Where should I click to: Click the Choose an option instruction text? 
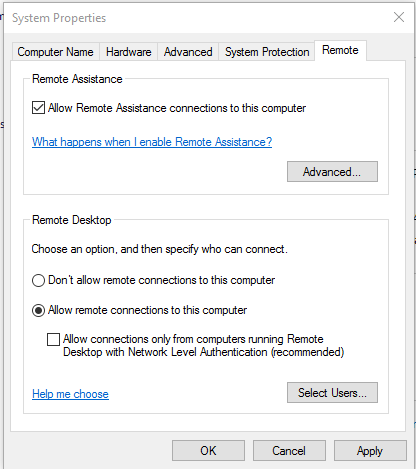159,249
